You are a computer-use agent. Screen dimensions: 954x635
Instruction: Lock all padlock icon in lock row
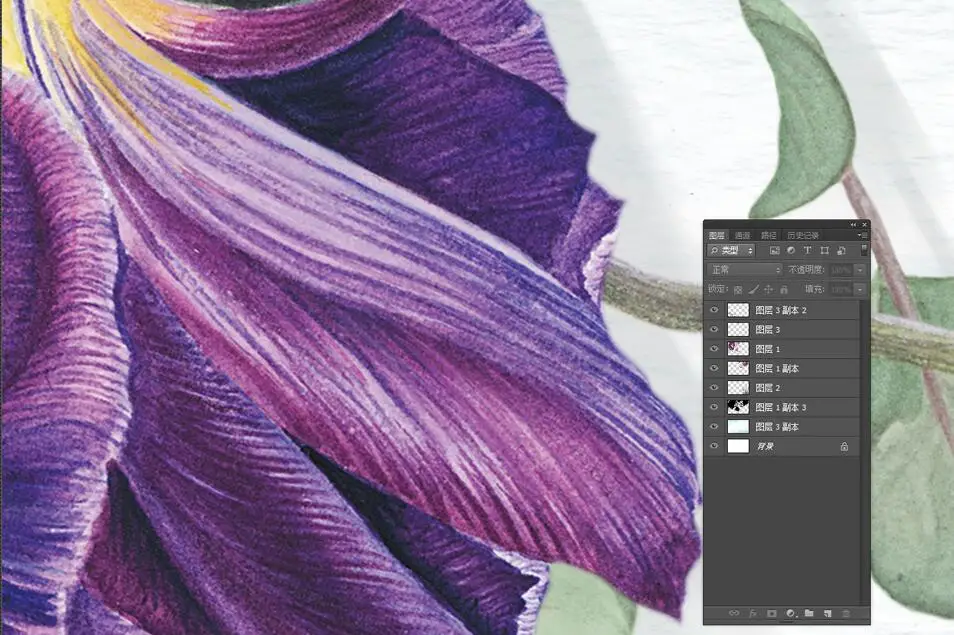click(784, 290)
